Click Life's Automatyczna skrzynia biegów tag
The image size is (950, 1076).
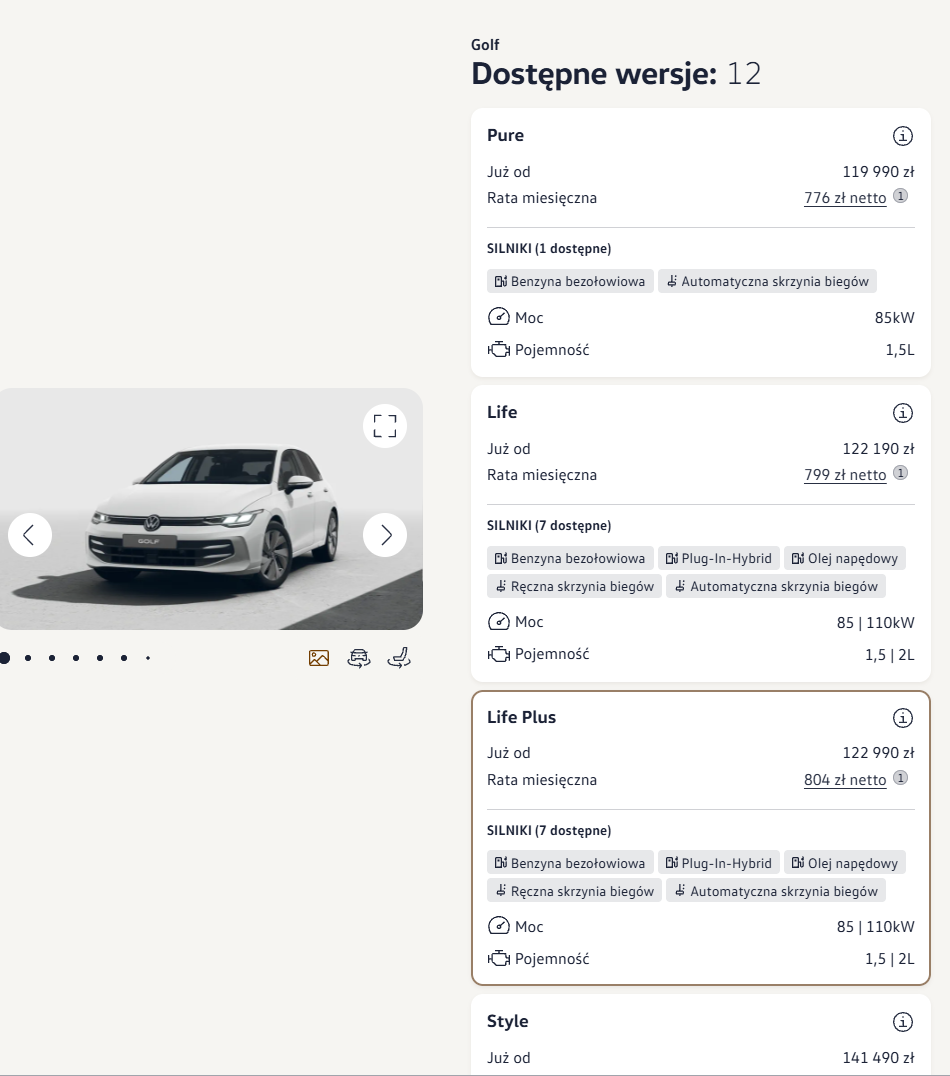(776, 587)
